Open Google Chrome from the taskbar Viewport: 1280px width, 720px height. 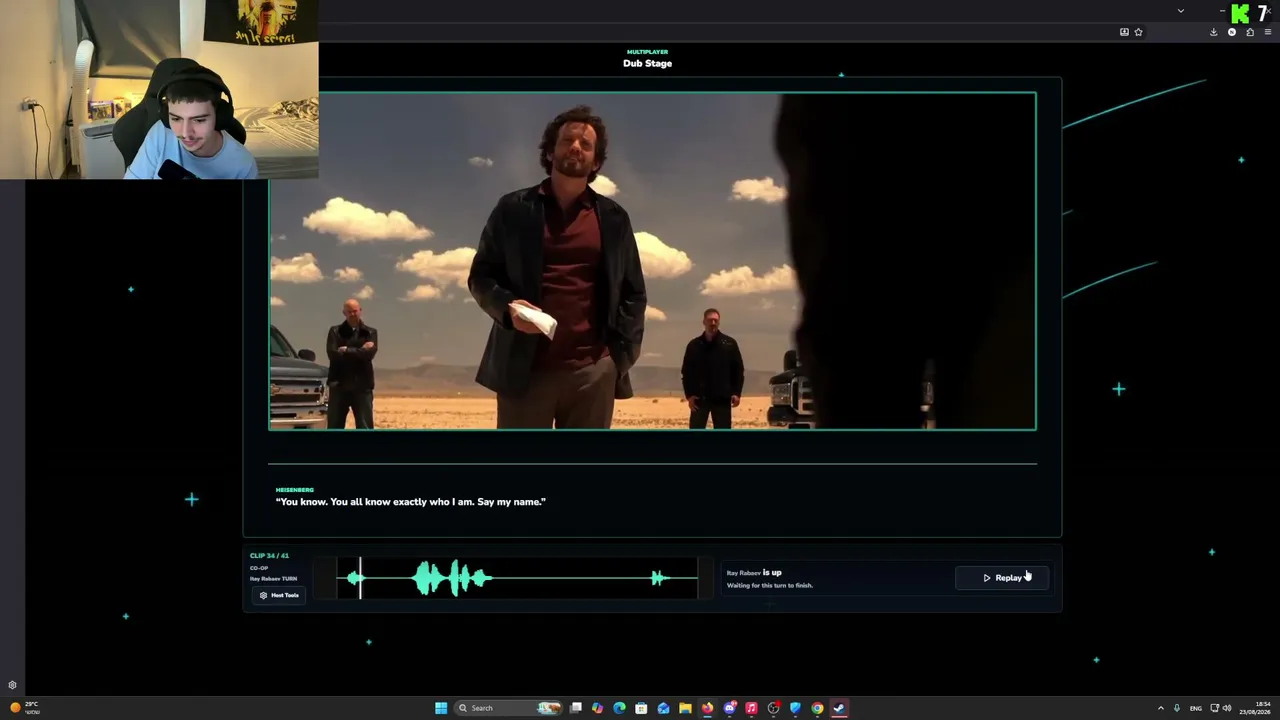[818, 708]
